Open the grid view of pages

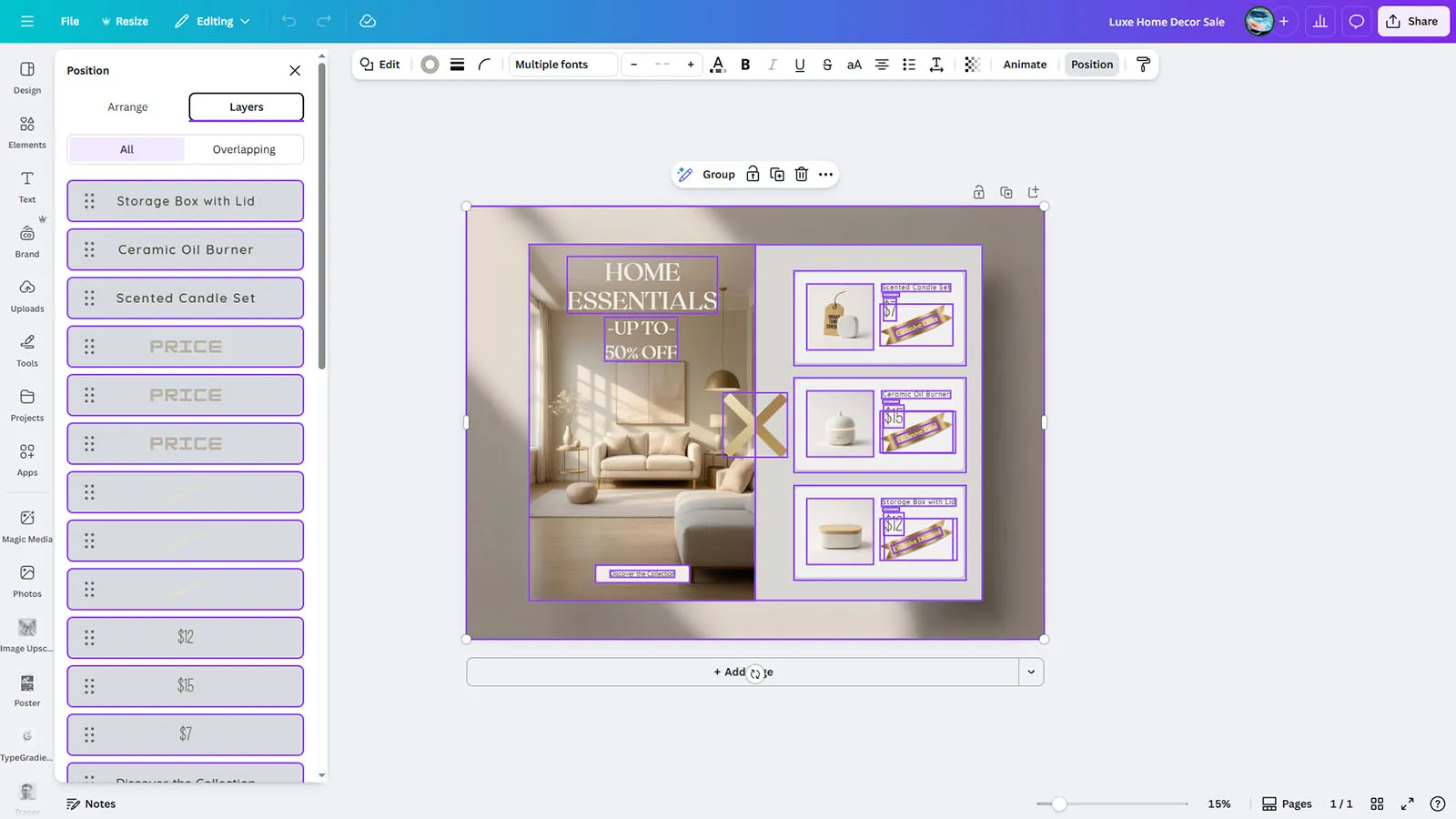click(1377, 804)
